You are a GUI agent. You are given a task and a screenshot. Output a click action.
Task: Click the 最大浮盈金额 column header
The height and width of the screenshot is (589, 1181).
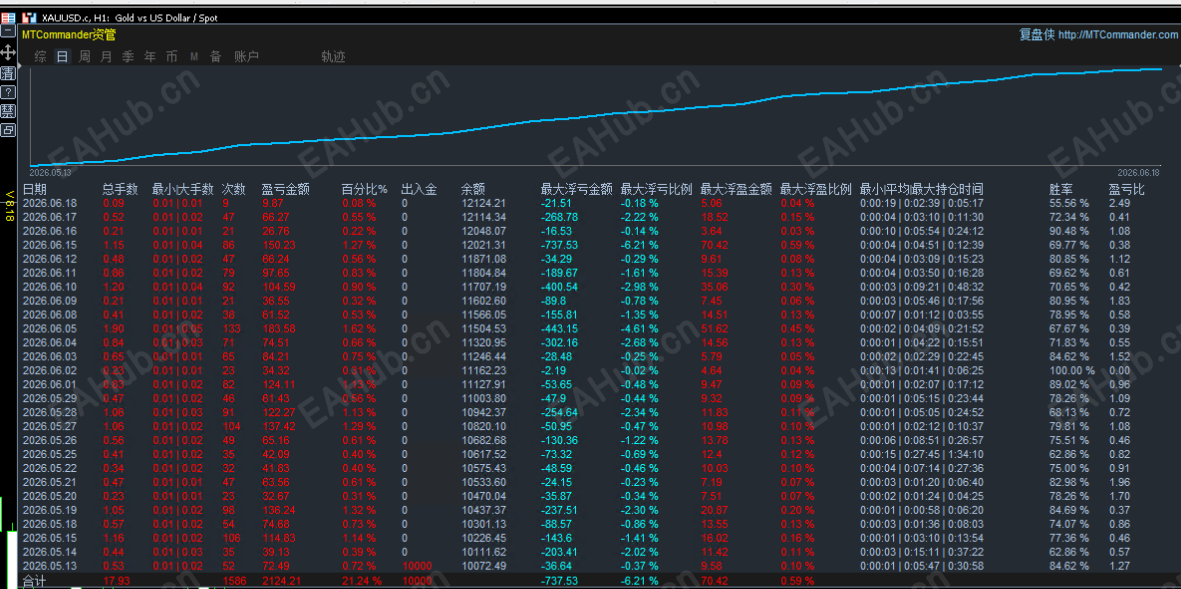(737, 189)
